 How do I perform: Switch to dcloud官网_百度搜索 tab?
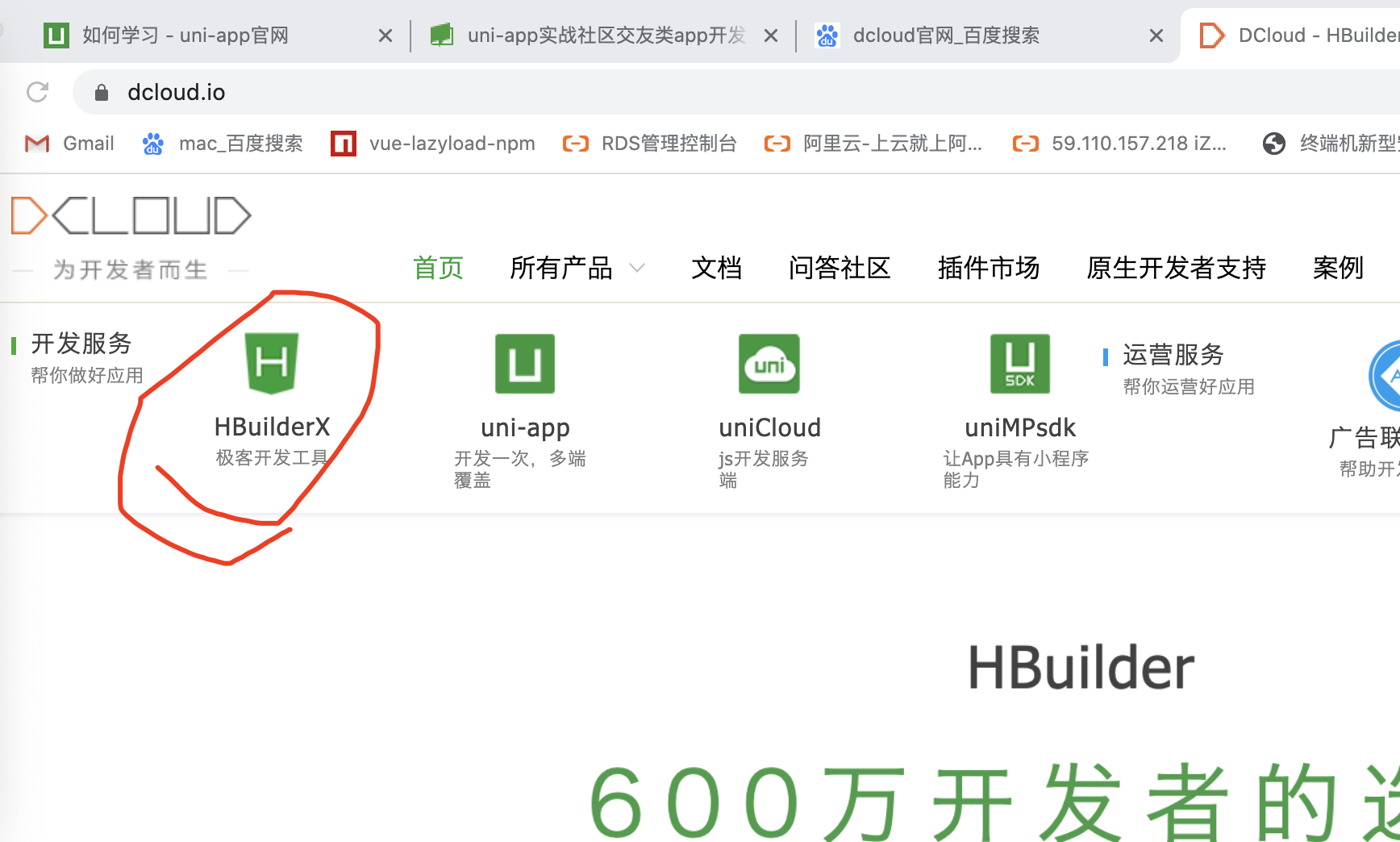pyautogui.click(x=927, y=35)
